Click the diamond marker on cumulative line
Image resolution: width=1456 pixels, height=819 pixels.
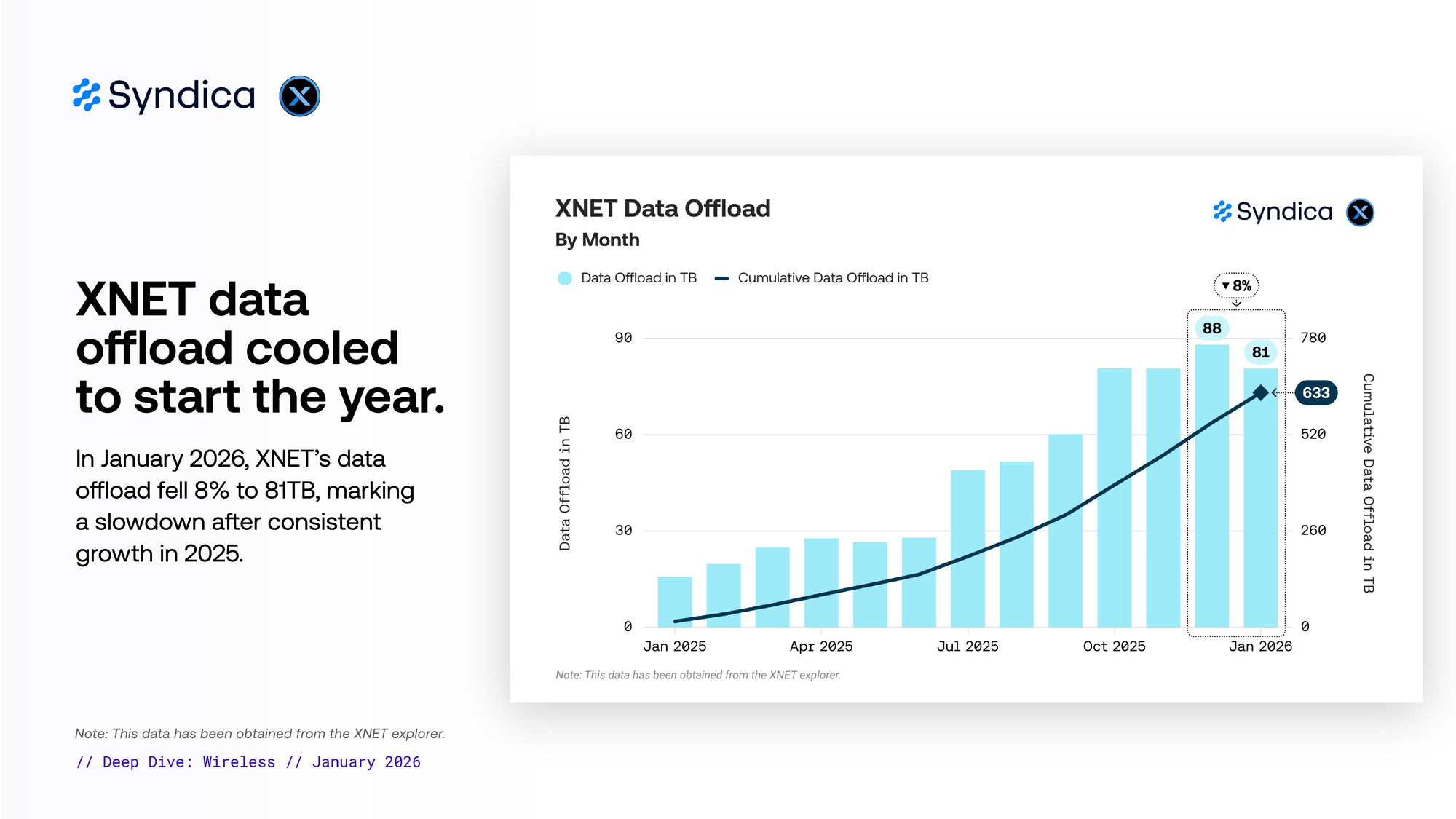point(1261,393)
